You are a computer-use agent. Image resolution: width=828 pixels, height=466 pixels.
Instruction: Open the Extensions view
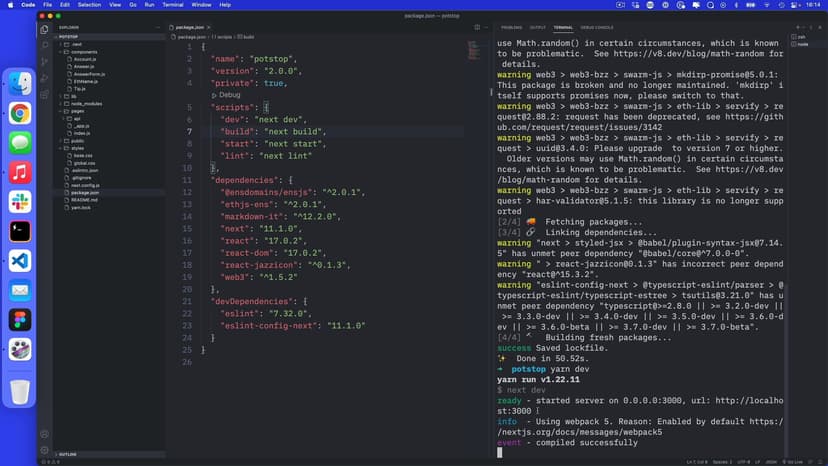click(x=45, y=94)
